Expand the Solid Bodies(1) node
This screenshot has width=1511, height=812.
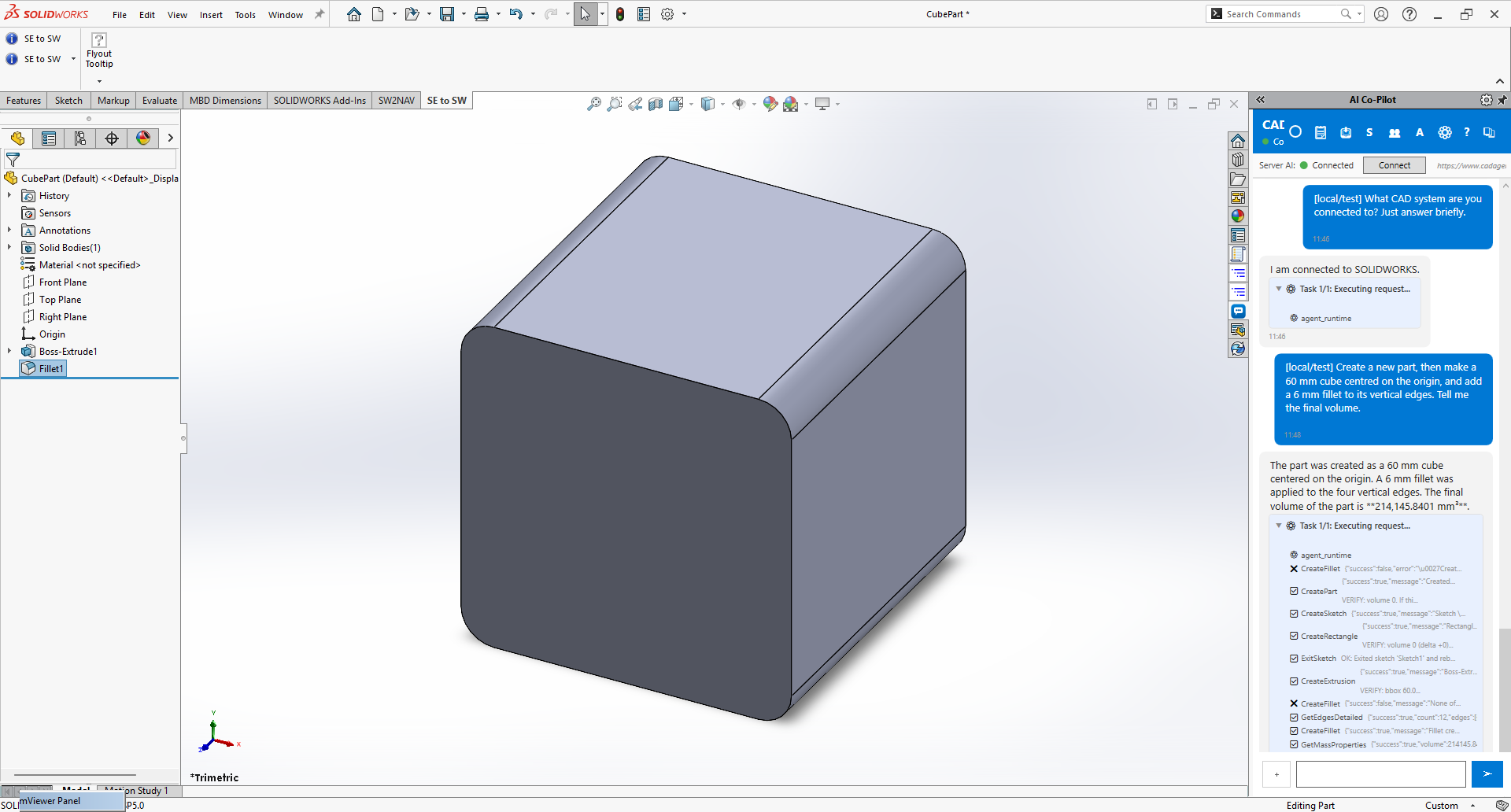[x=9, y=247]
